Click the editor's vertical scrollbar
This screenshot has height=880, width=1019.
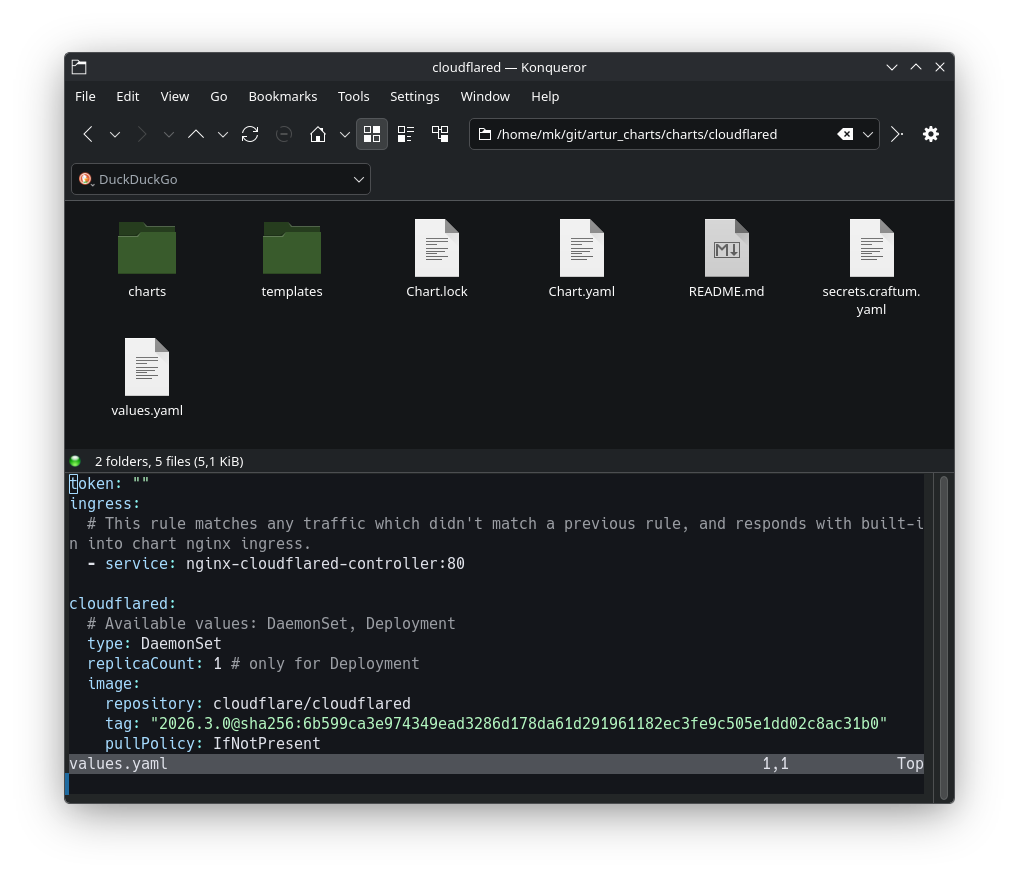(x=944, y=637)
